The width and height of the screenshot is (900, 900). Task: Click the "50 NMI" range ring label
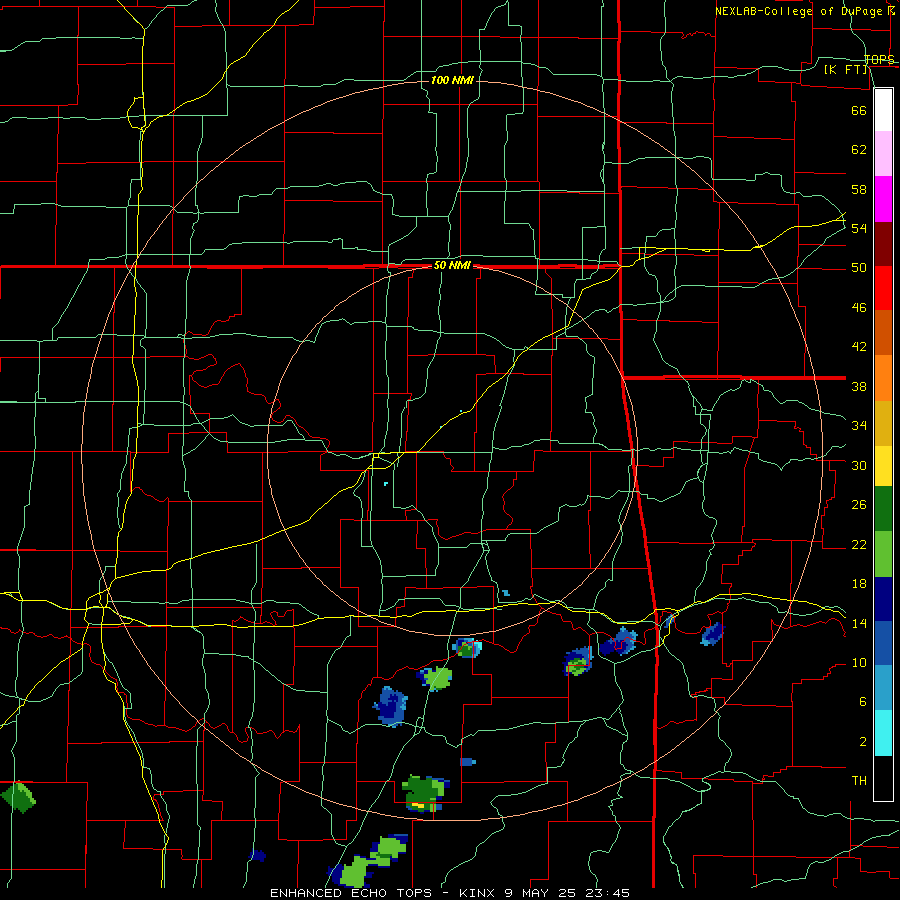(452, 265)
